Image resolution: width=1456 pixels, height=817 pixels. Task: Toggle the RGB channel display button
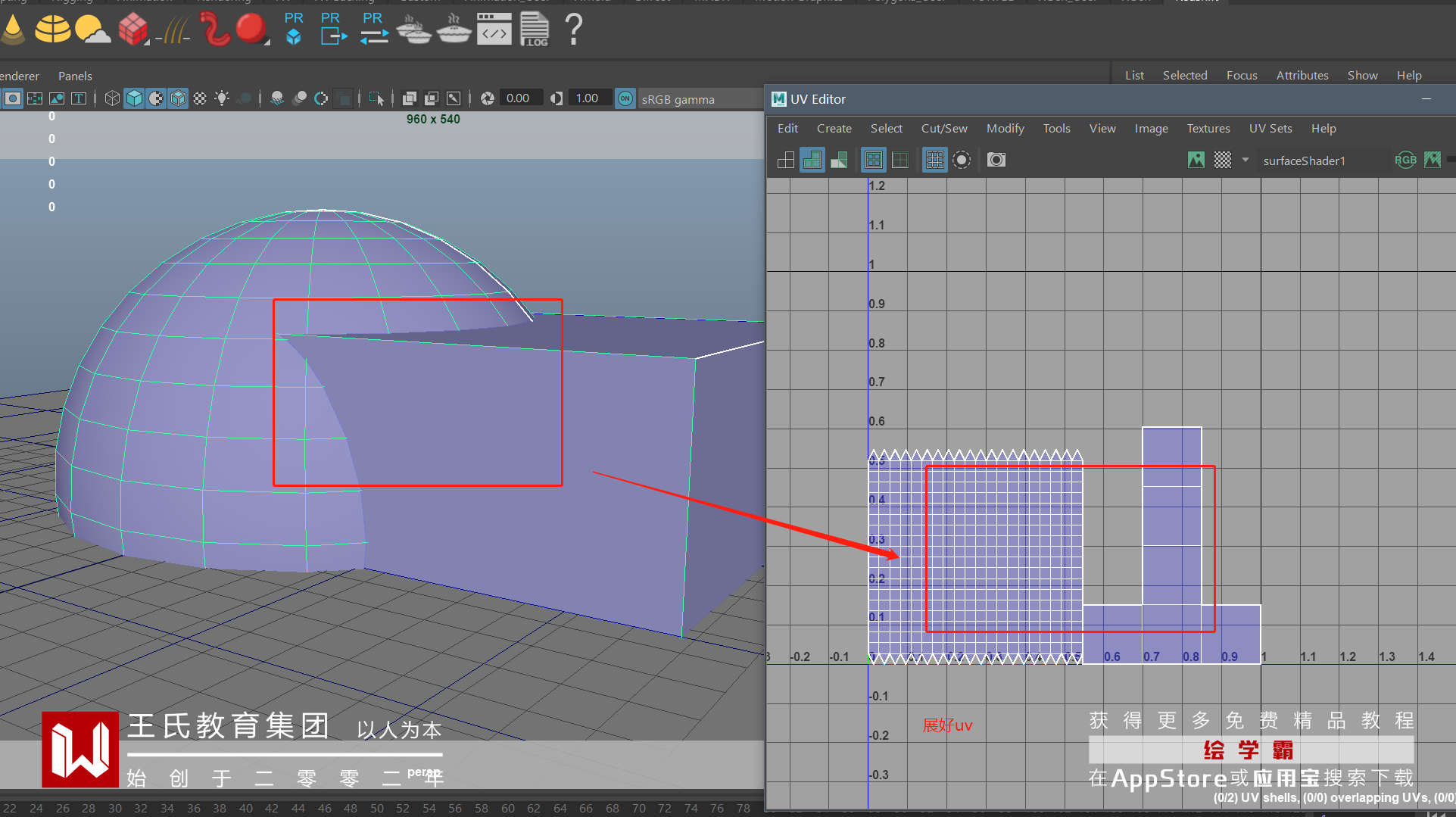(x=1405, y=160)
